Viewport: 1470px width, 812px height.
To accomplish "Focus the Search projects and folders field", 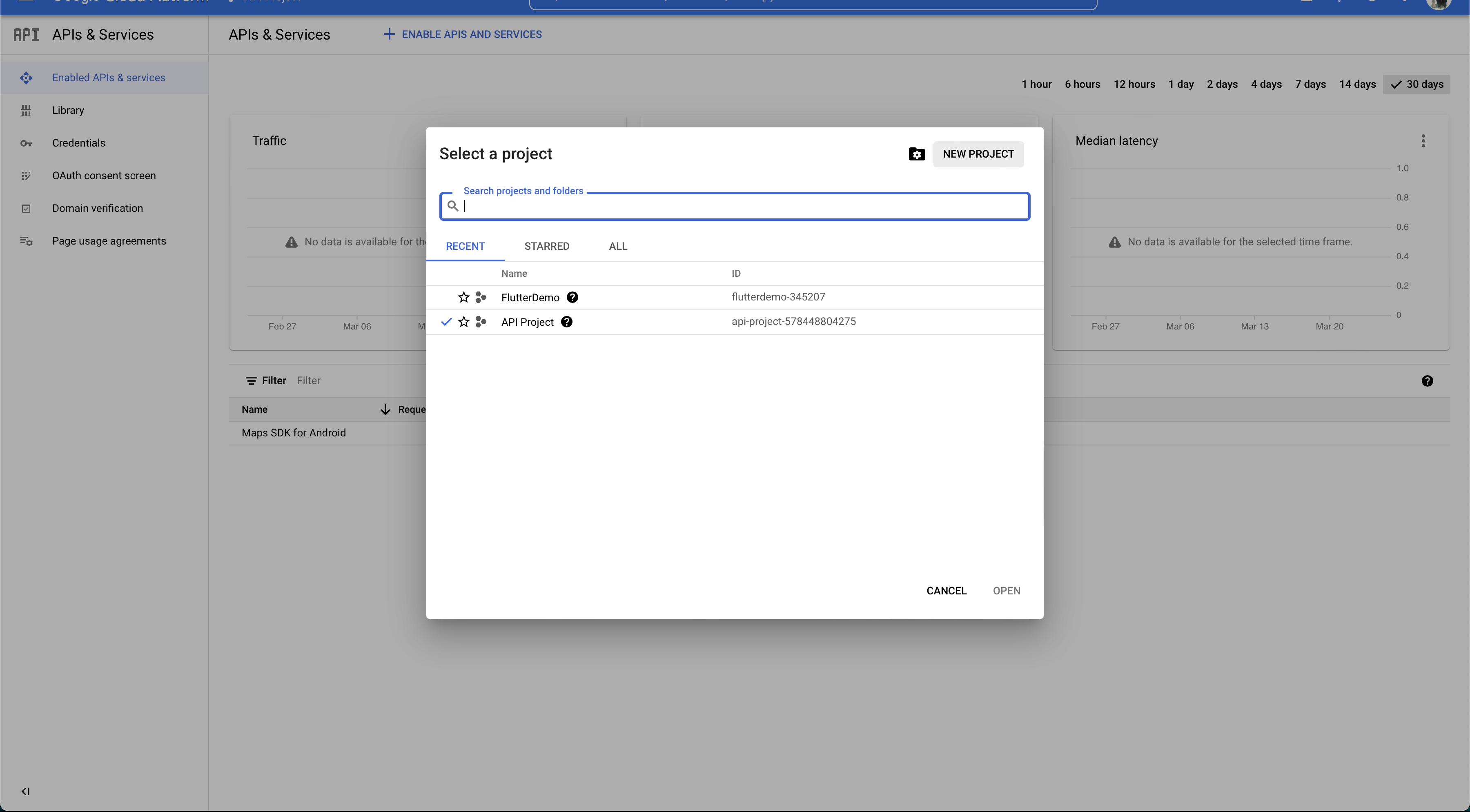I will coord(735,206).
